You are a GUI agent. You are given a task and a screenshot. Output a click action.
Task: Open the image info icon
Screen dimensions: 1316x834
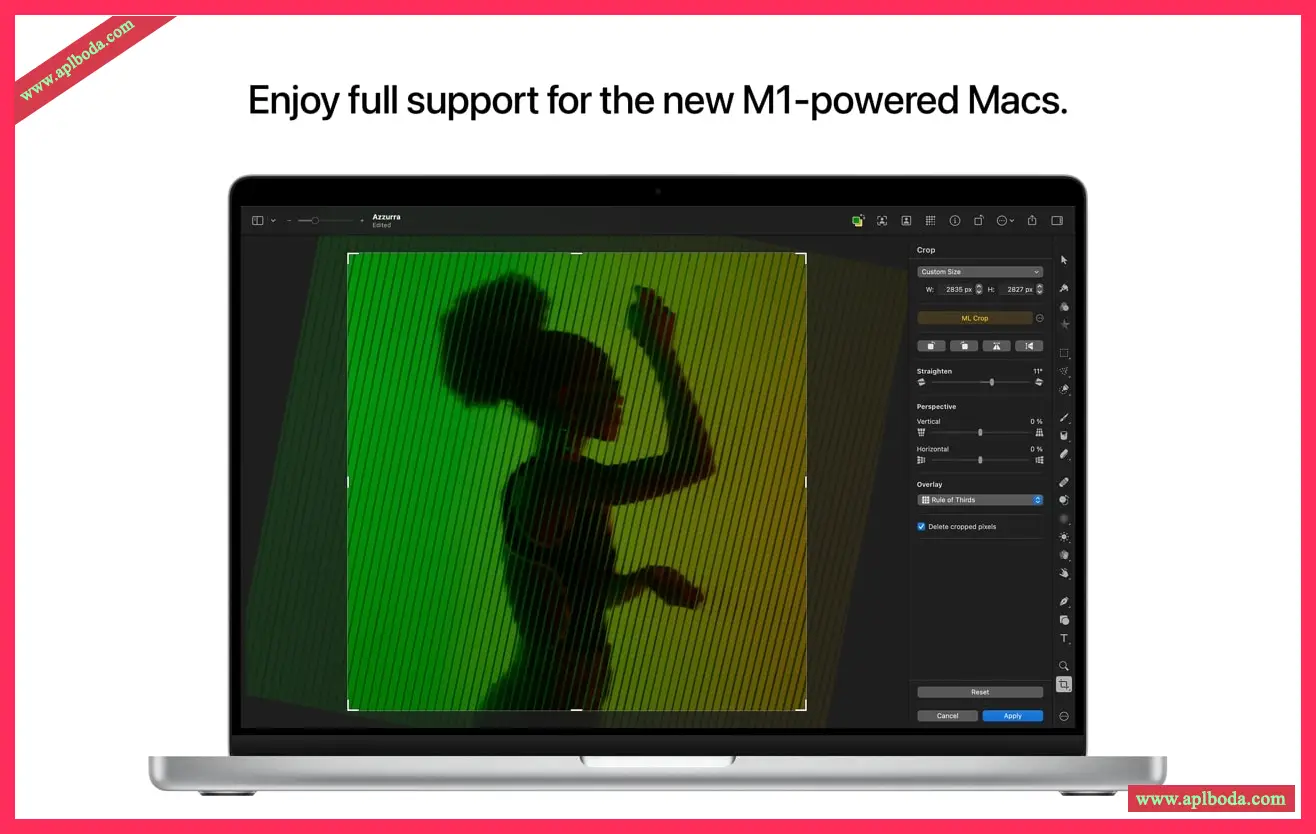point(955,221)
